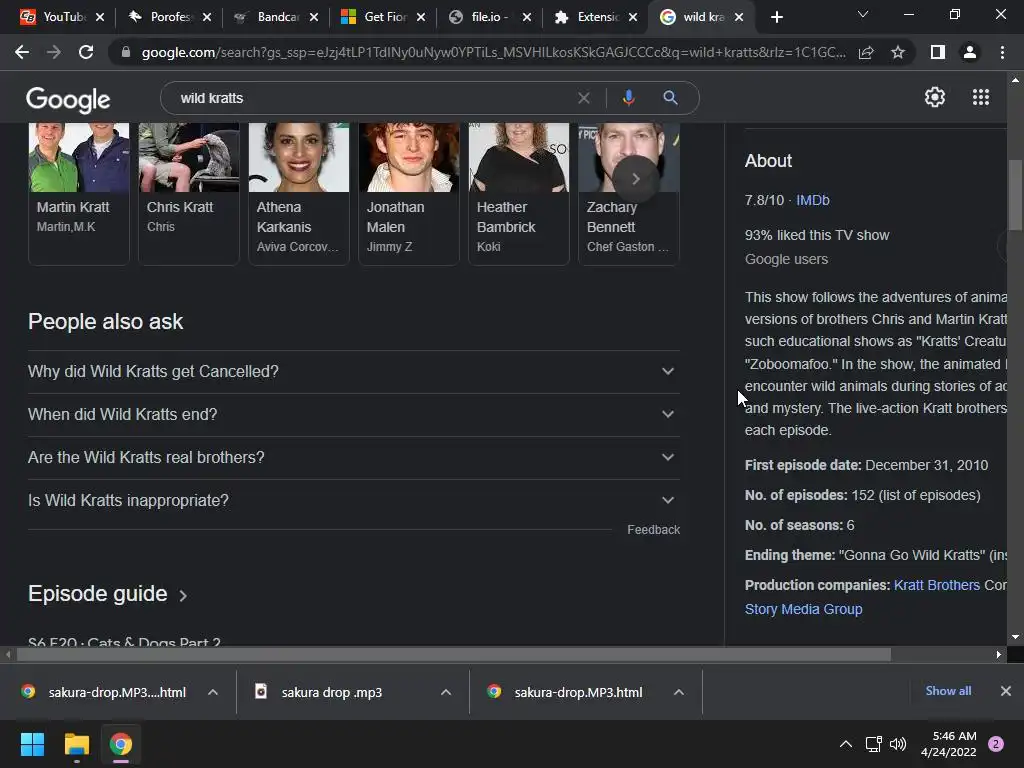The image size is (1024, 768).
Task: Start voice search with the microphone
Action: [x=628, y=98]
